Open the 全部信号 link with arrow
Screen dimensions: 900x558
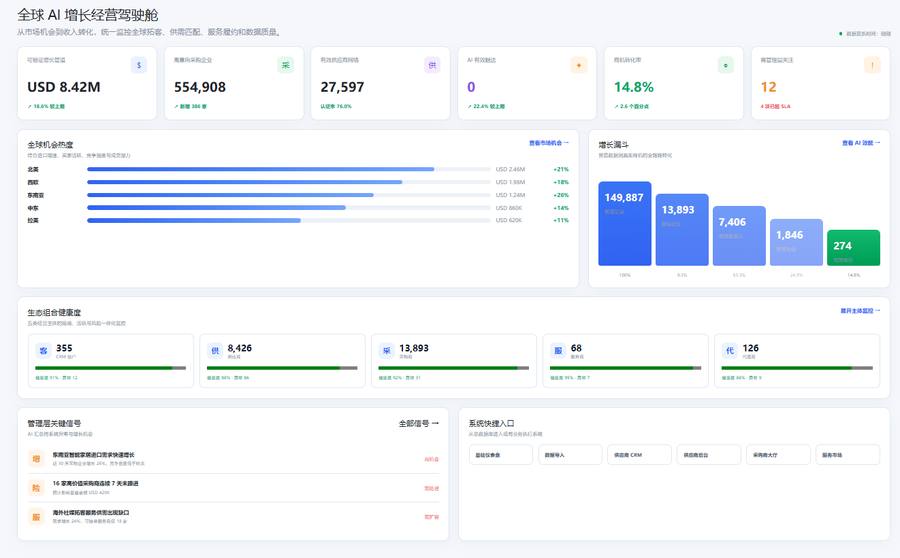[x=419, y=423]
